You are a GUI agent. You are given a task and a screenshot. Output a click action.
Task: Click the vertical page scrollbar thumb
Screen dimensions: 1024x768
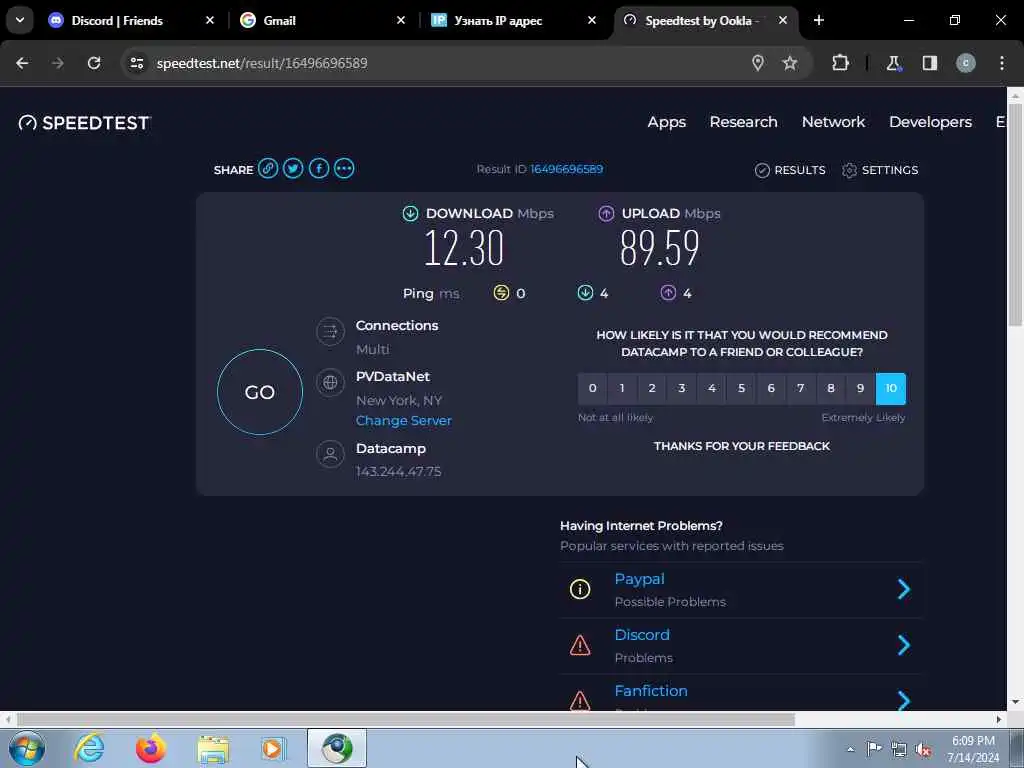(1015, 216)
